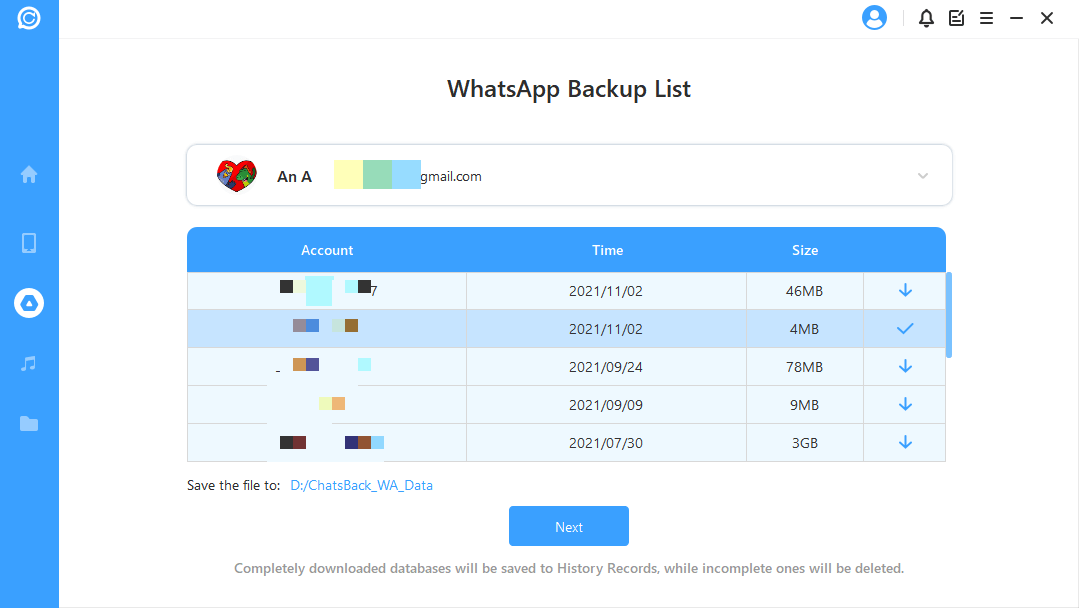Click the Next button
This screenshot has height=608, width=1079.
click(569, 526)
